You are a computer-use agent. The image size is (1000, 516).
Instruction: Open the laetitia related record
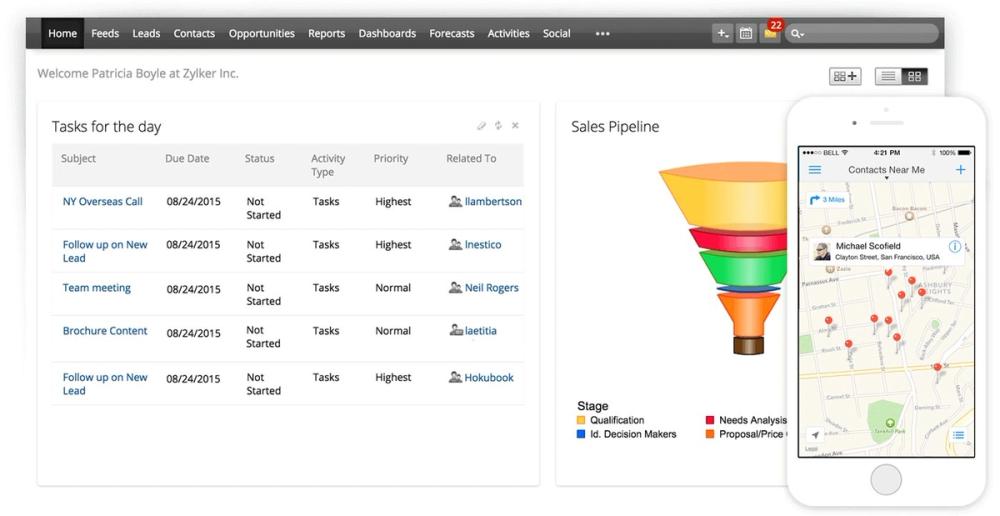(x=480, y=330)
